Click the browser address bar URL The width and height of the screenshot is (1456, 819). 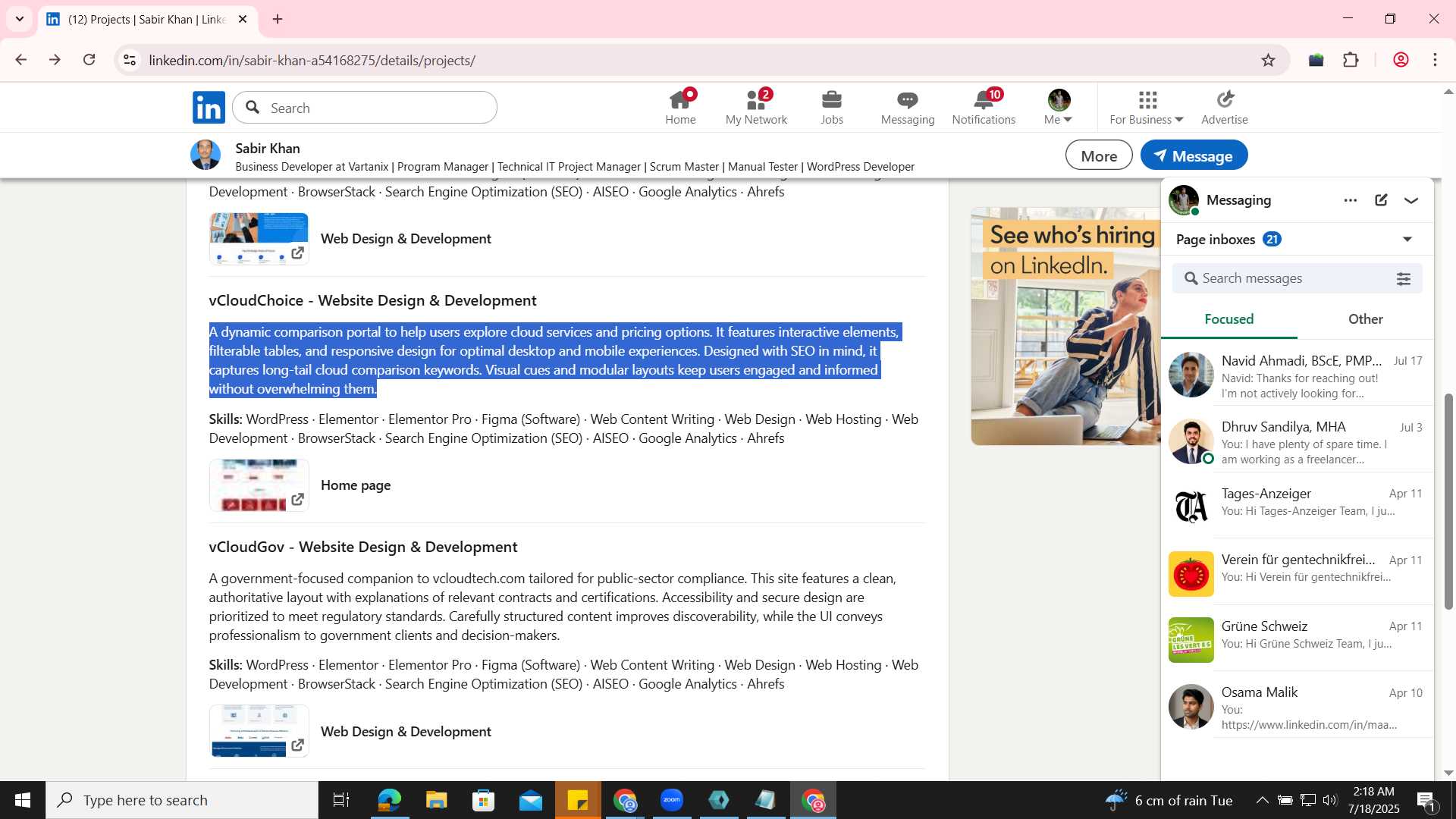pyautogui.click(x=312, y=61)
